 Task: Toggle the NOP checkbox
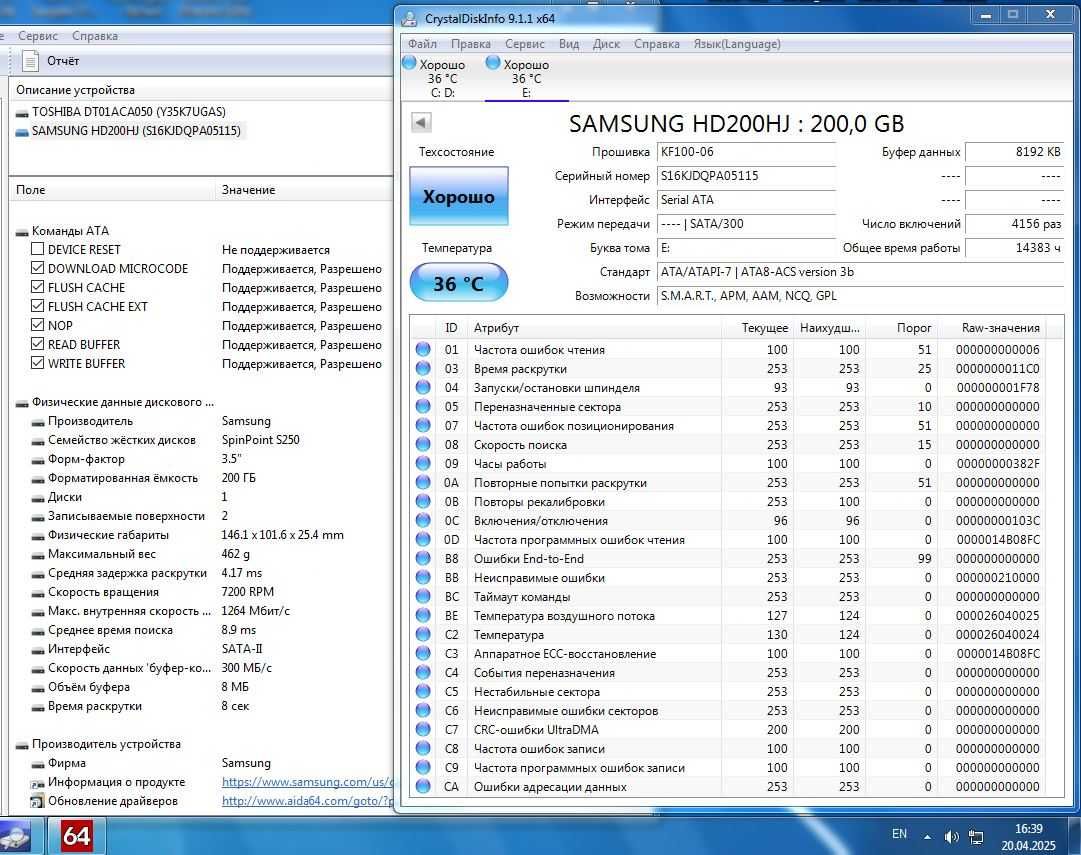(x=37, y=325)
